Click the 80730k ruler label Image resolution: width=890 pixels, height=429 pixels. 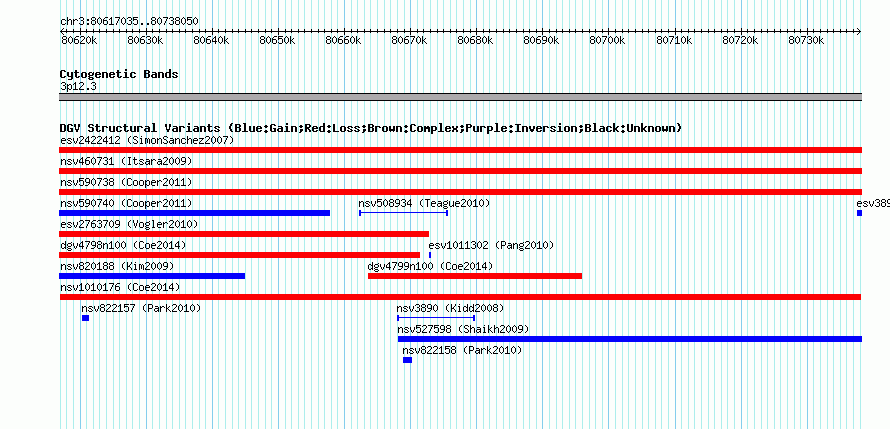click(805, 40)
